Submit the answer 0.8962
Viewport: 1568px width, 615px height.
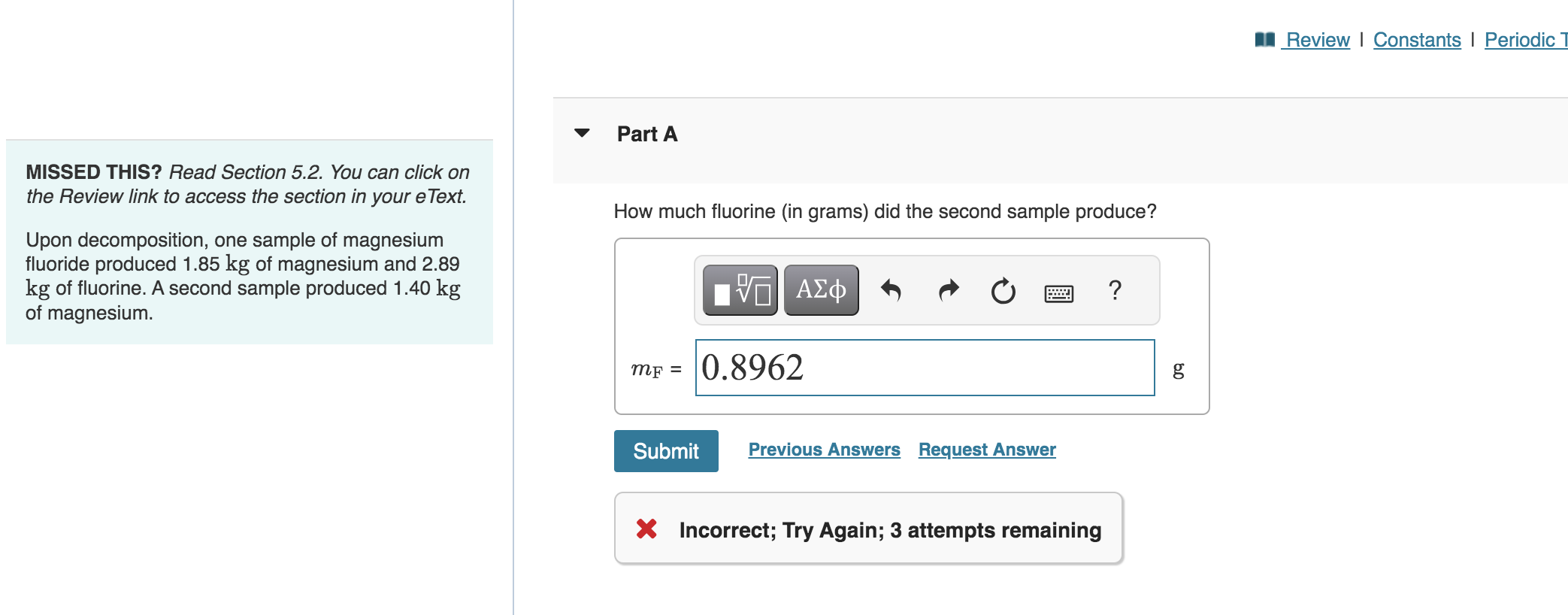click(x=666, y=450)
